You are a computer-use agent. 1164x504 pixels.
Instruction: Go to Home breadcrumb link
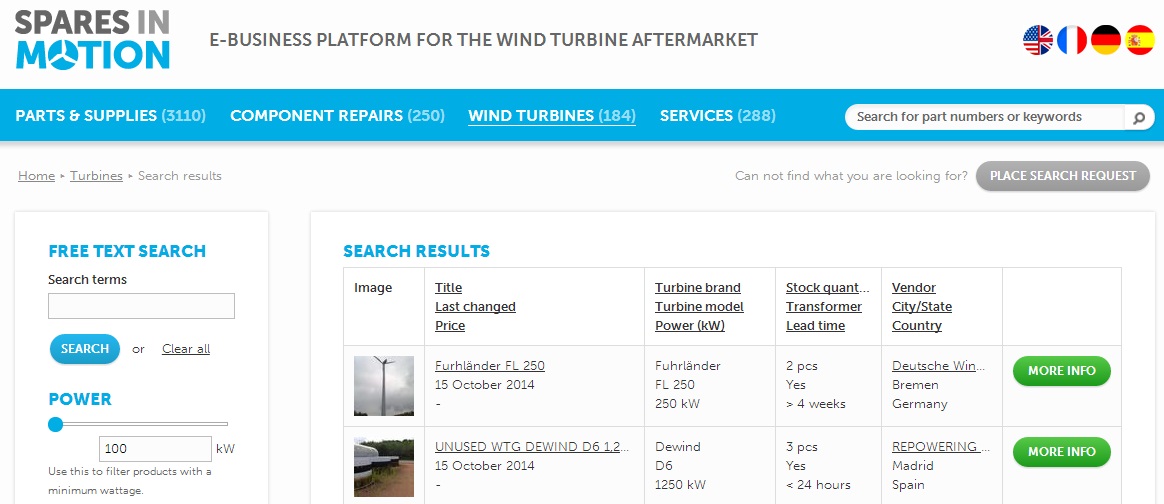click(36, 176)
